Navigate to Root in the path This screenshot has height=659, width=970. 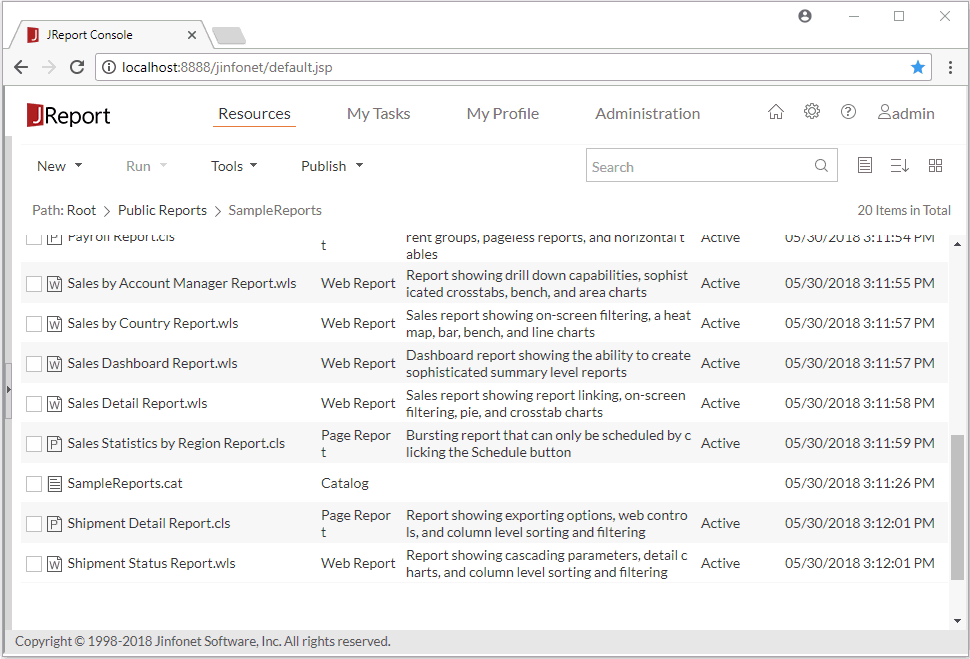tap(81, 210)
